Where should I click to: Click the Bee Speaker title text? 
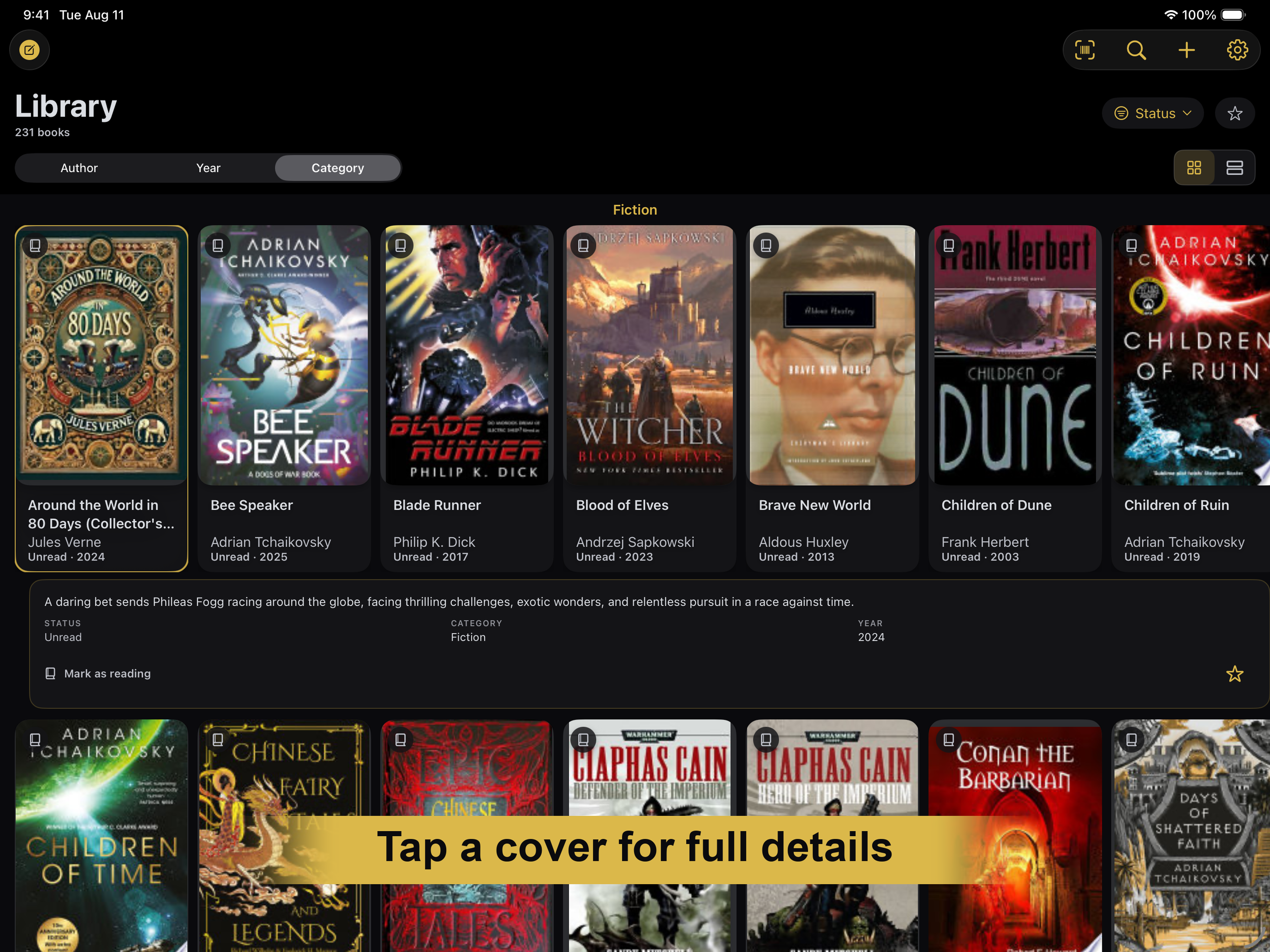click(x=251, y=505)
